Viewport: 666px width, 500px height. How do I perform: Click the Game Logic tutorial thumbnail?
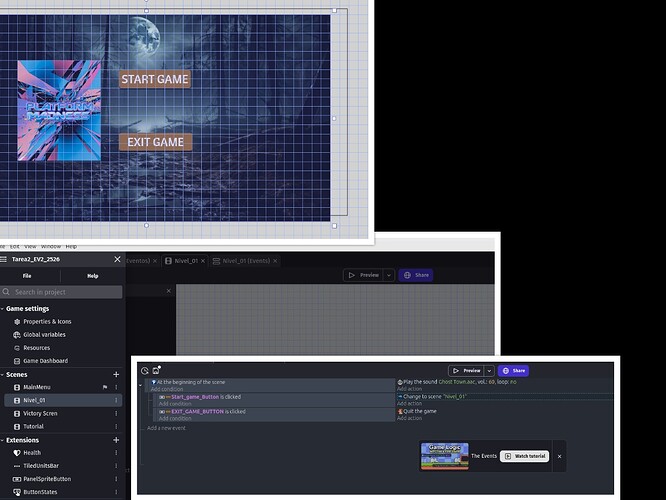pyautogui.click(x=445, y=456)
